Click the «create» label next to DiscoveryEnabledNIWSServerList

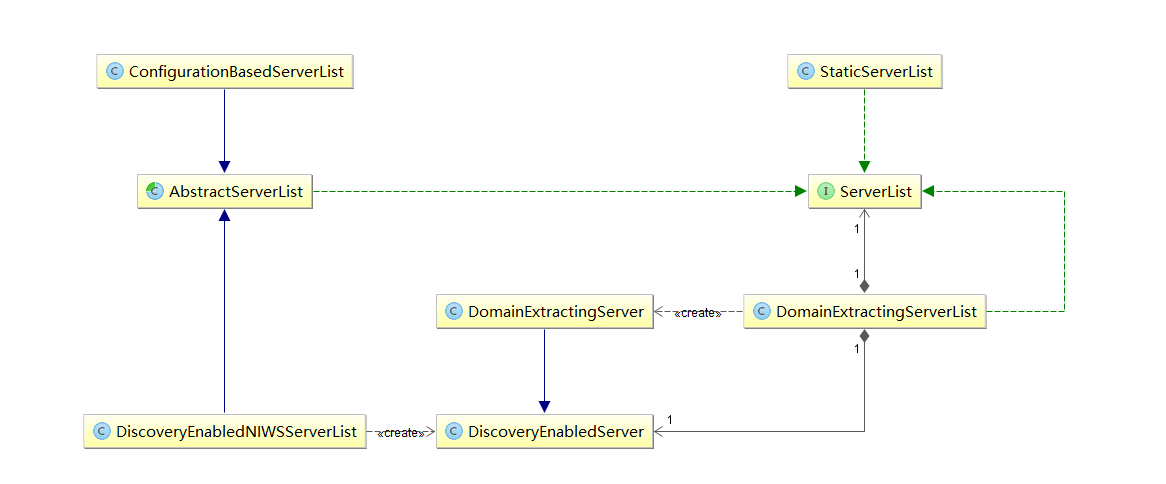tap(401, 433)
